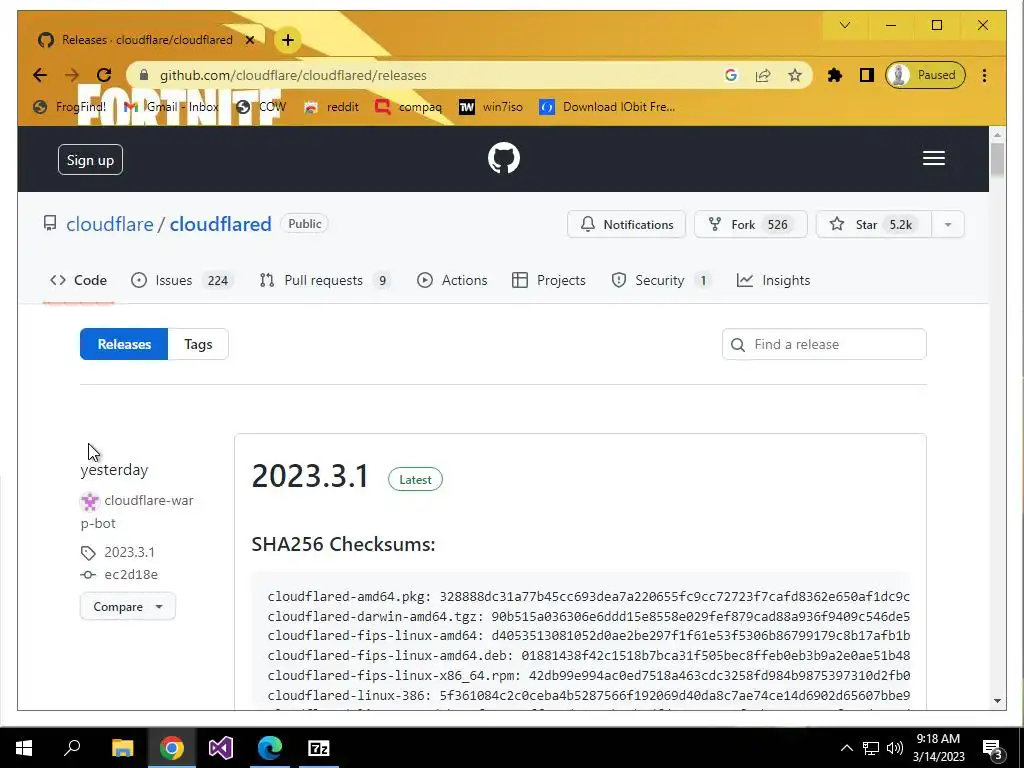Click the GitHub octocat logo

point(504,158)
